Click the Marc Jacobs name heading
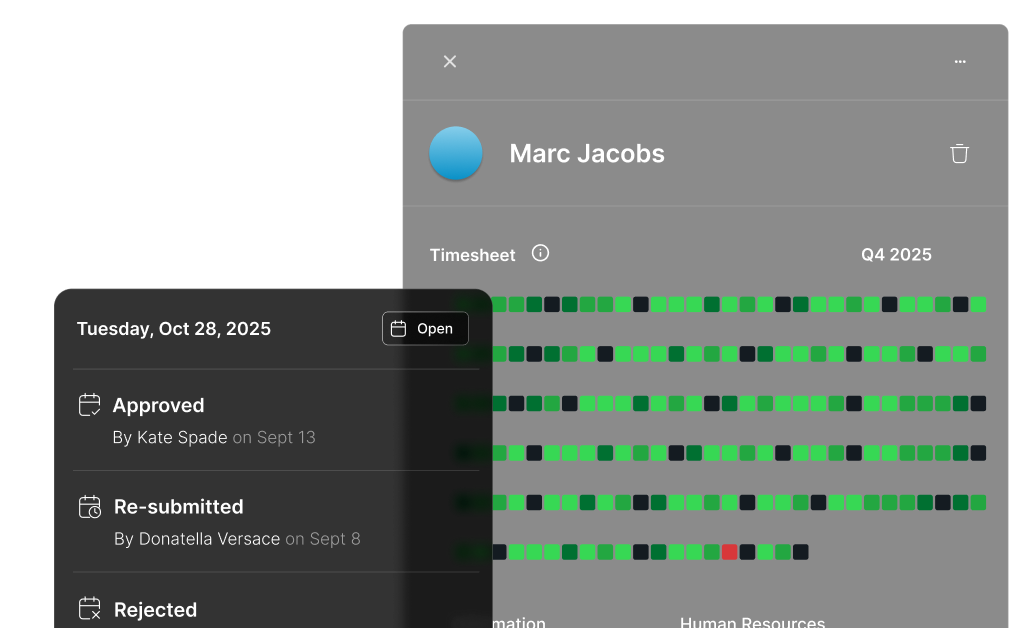Viewport: 1032px width, 628px height. pyautogui.click(x=587, y=154)
